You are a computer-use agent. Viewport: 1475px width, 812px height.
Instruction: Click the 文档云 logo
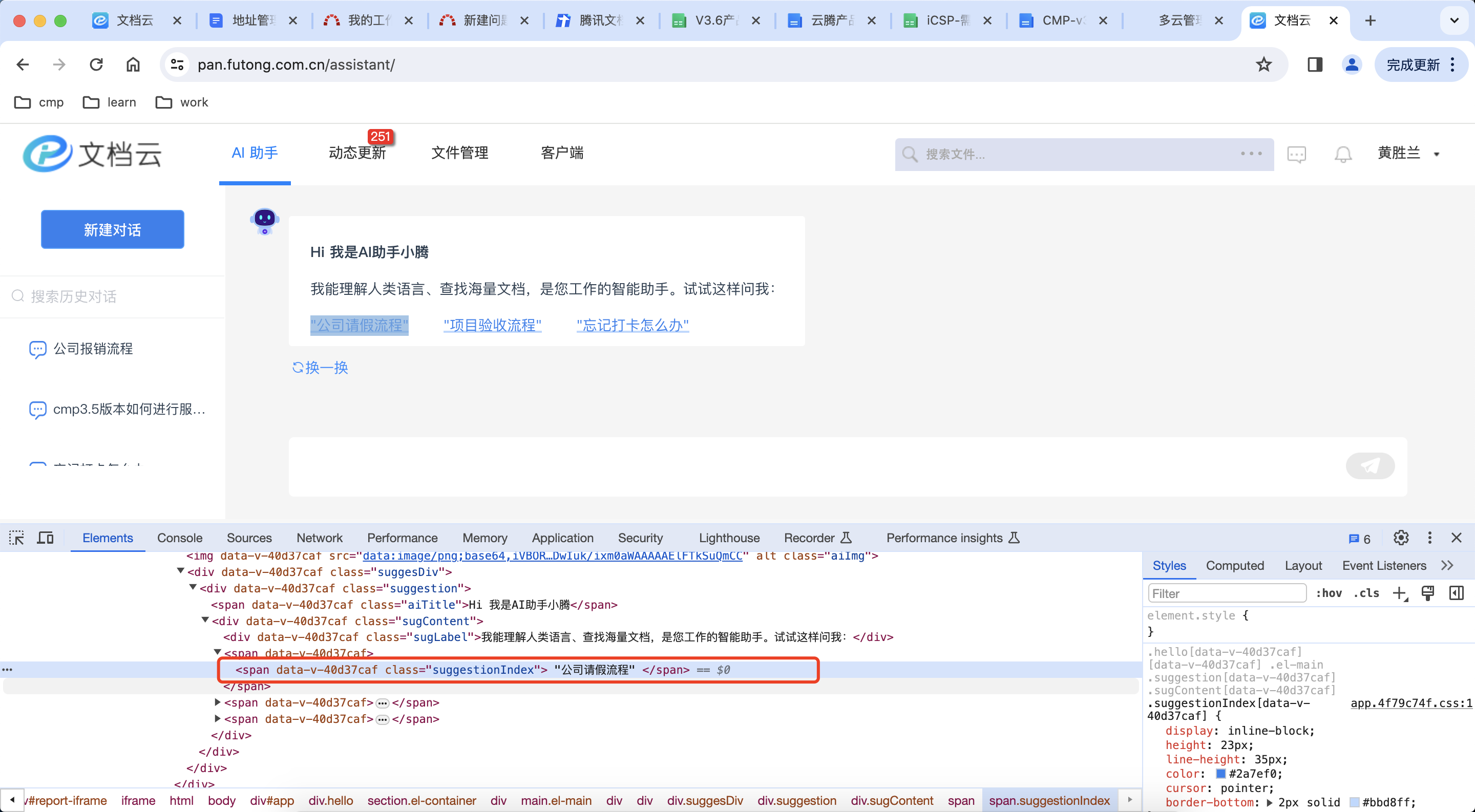coord(93,154)
